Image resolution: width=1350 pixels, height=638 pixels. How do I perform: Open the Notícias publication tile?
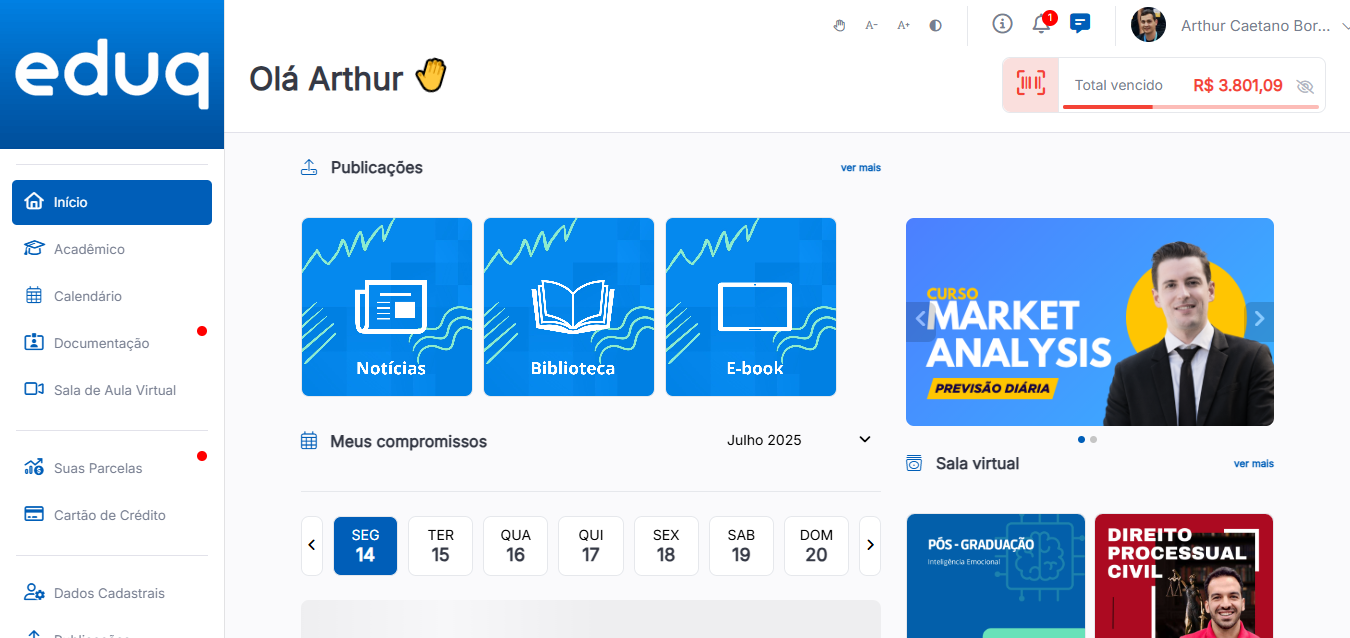[387, 307]
